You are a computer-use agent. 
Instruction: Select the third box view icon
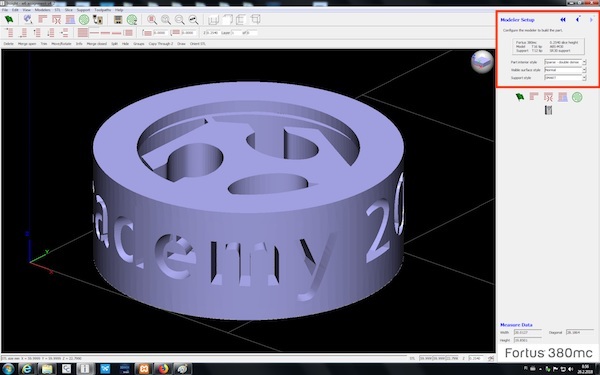[241, 19]
